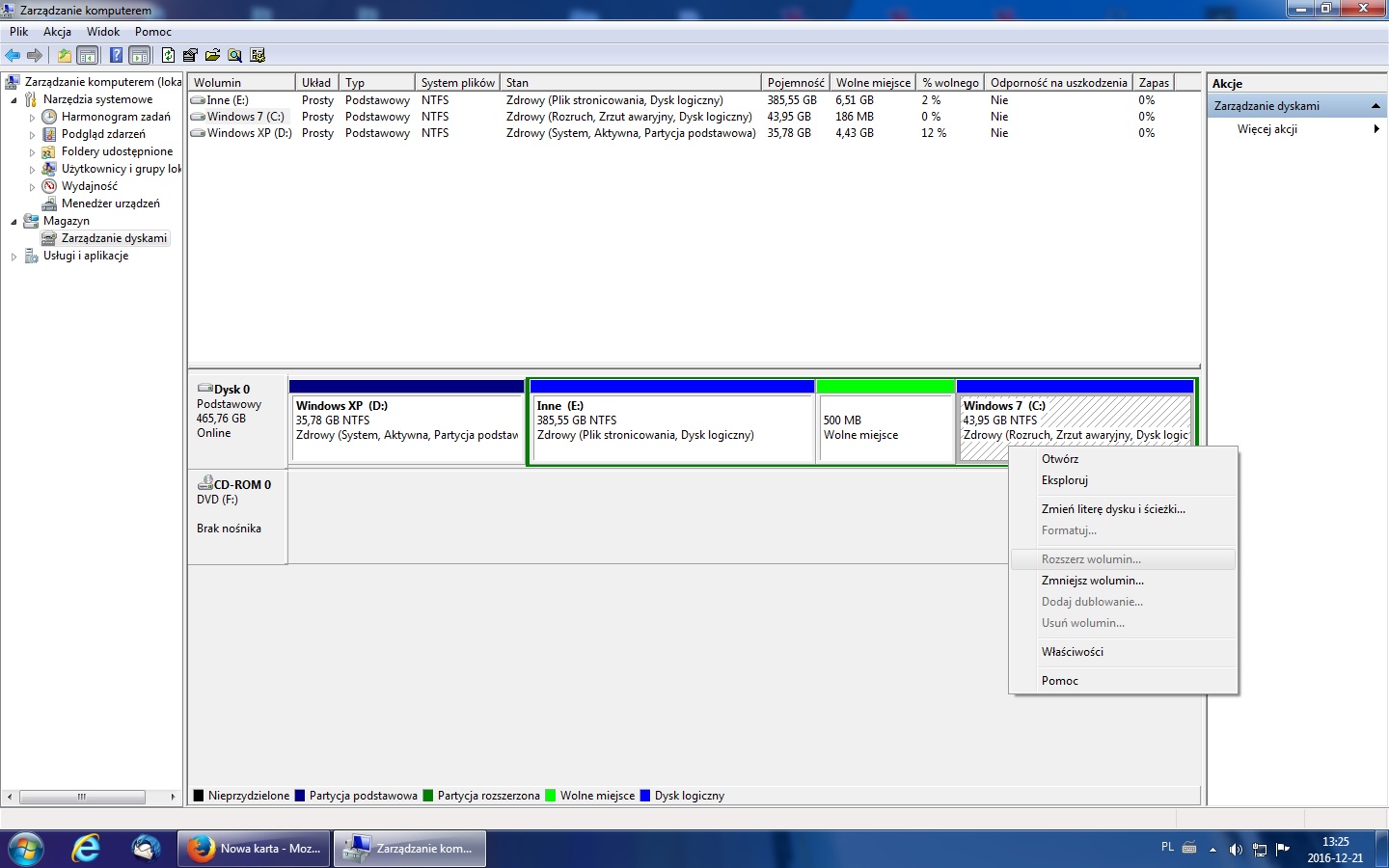The width and height of the screenshot is (1389, 868).
Task: Click the tree pane horizontal scrollbar thumb
Action: (x=82, y=797)
